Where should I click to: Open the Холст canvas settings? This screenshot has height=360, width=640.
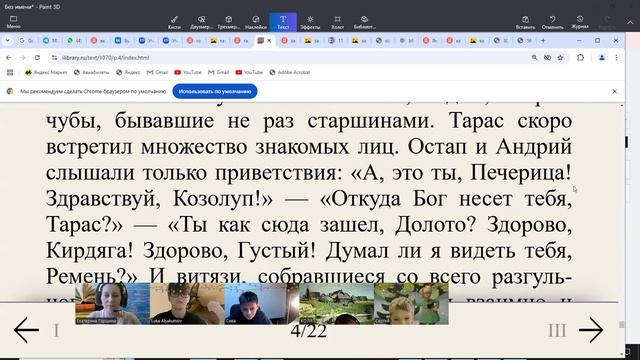(x=337, y=22)
